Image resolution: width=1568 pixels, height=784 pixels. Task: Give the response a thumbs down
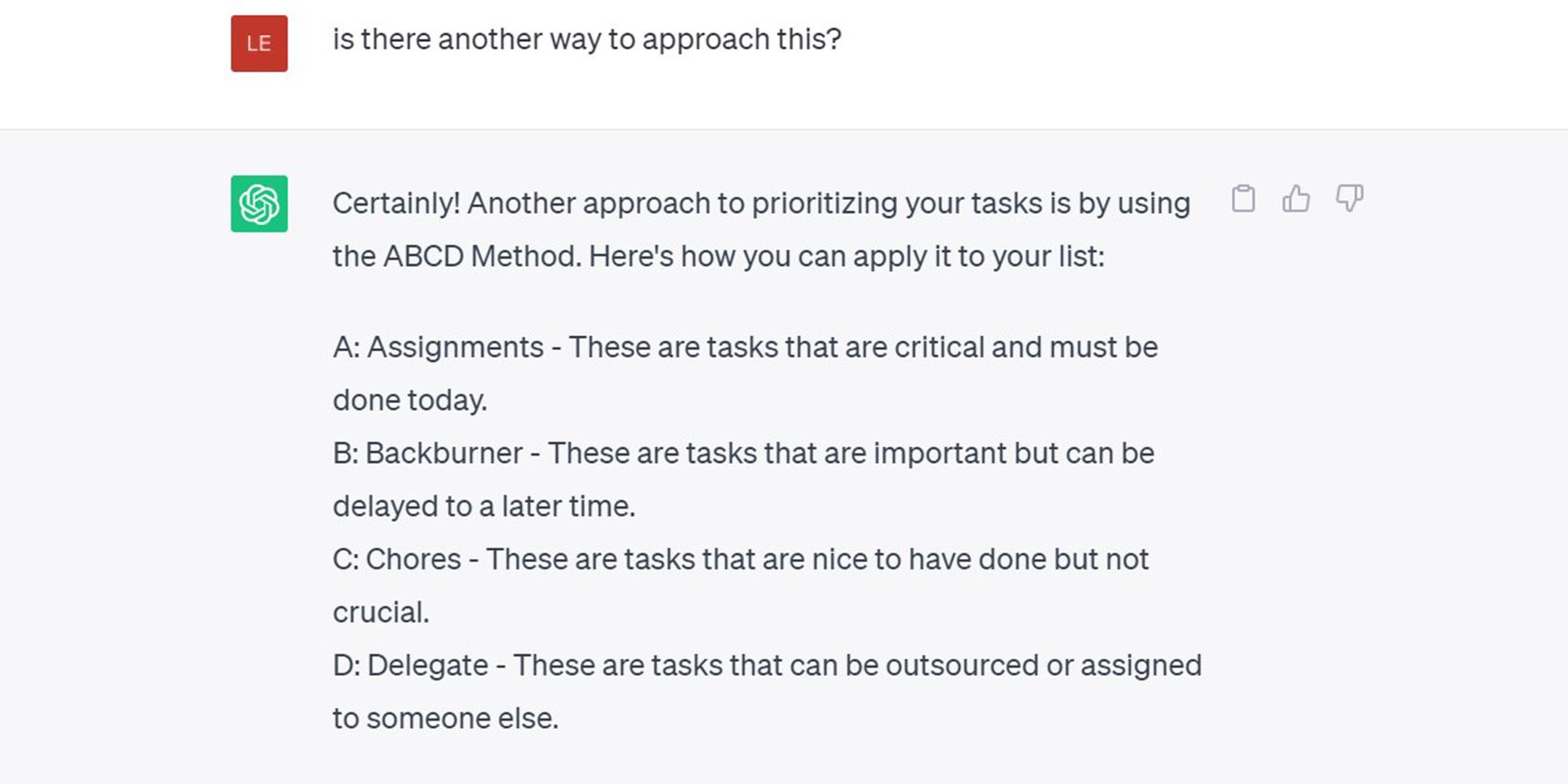point(1349,199)
